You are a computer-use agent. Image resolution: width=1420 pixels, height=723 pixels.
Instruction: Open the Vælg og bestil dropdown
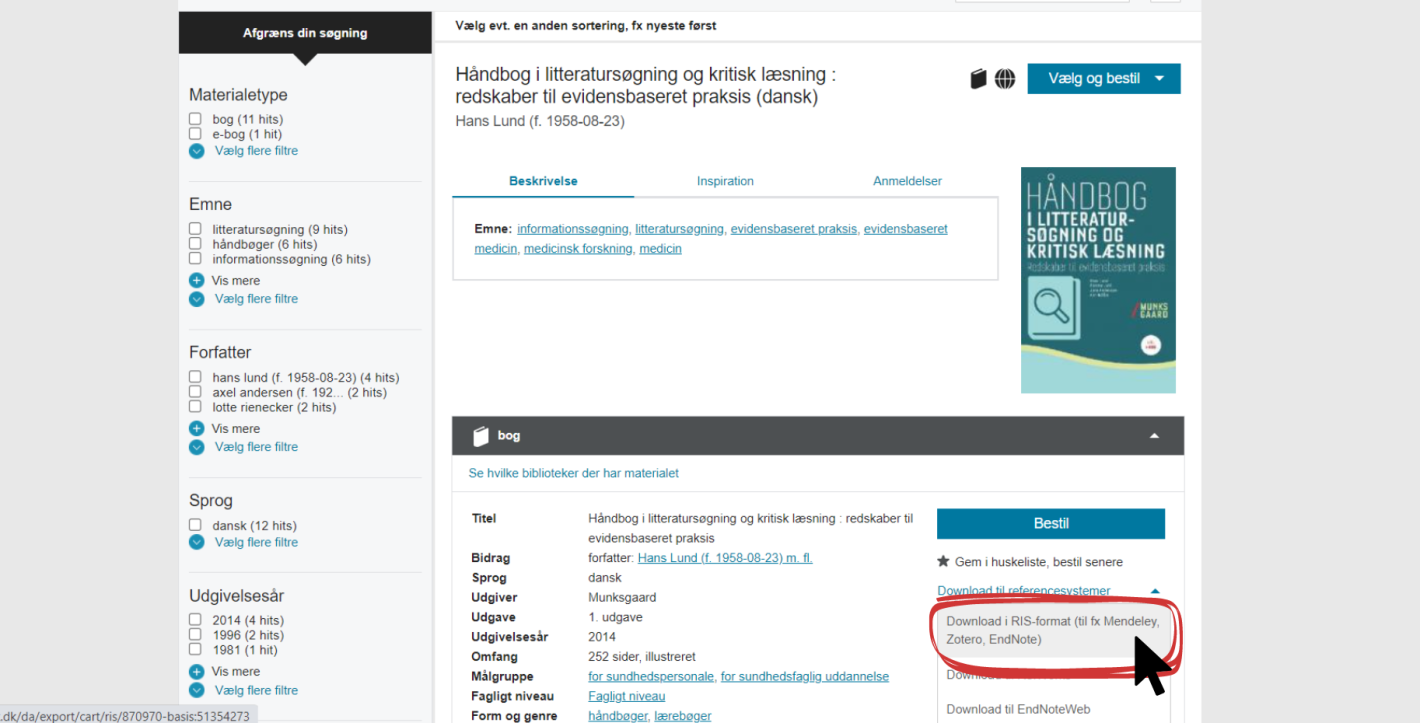pos(1104,79)
